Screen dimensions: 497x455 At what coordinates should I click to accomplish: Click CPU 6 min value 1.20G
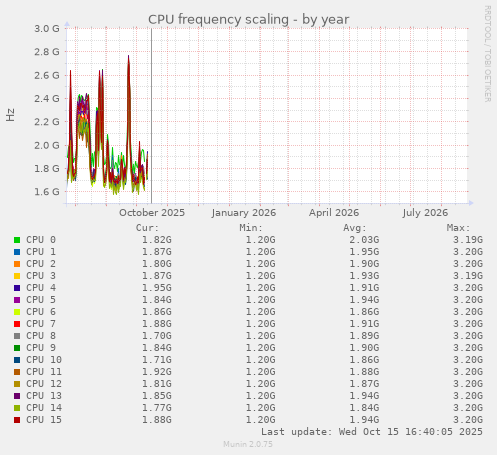[x=260, y=312]
